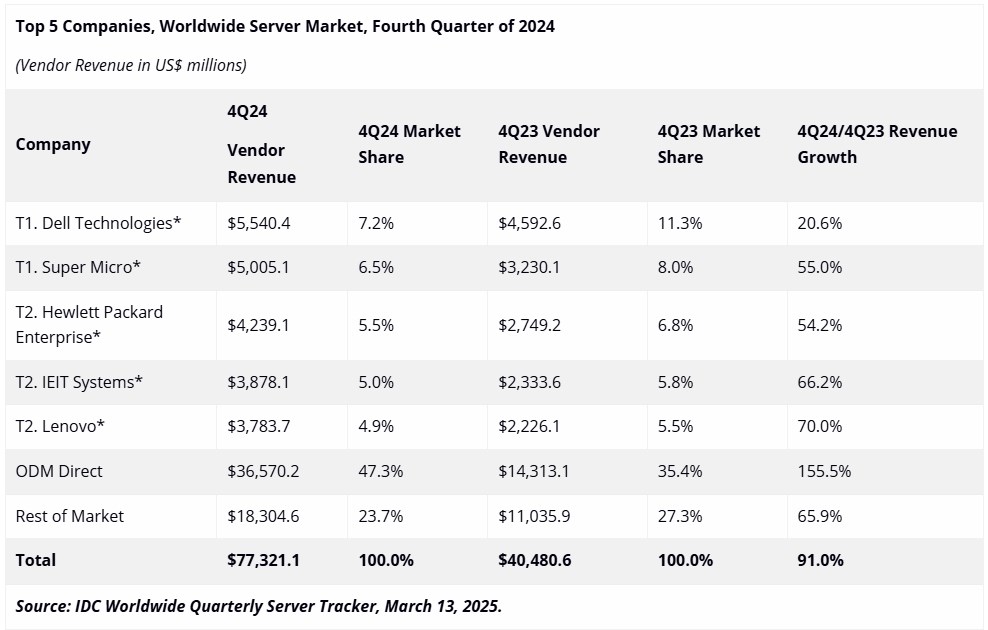988x630 pixels.
Task: Select the Rest of Market row label
Action: (70, 516)
